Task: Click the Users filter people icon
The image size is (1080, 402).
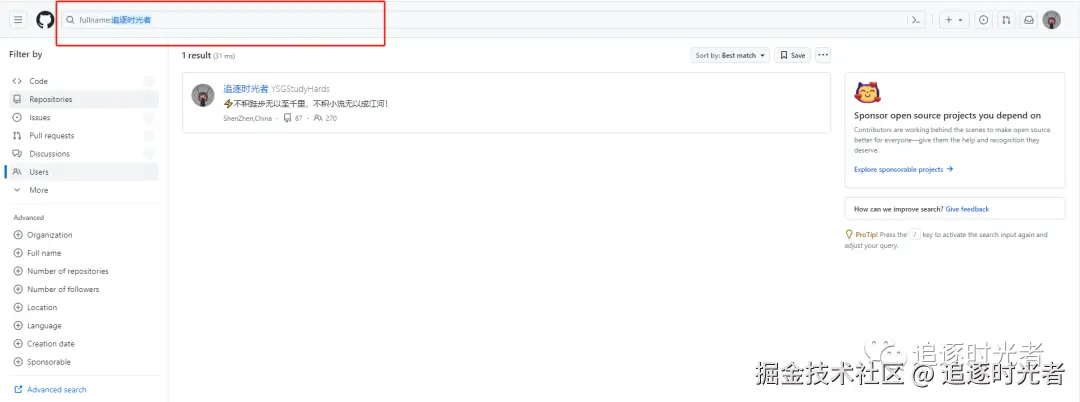Action: [17, 172]
